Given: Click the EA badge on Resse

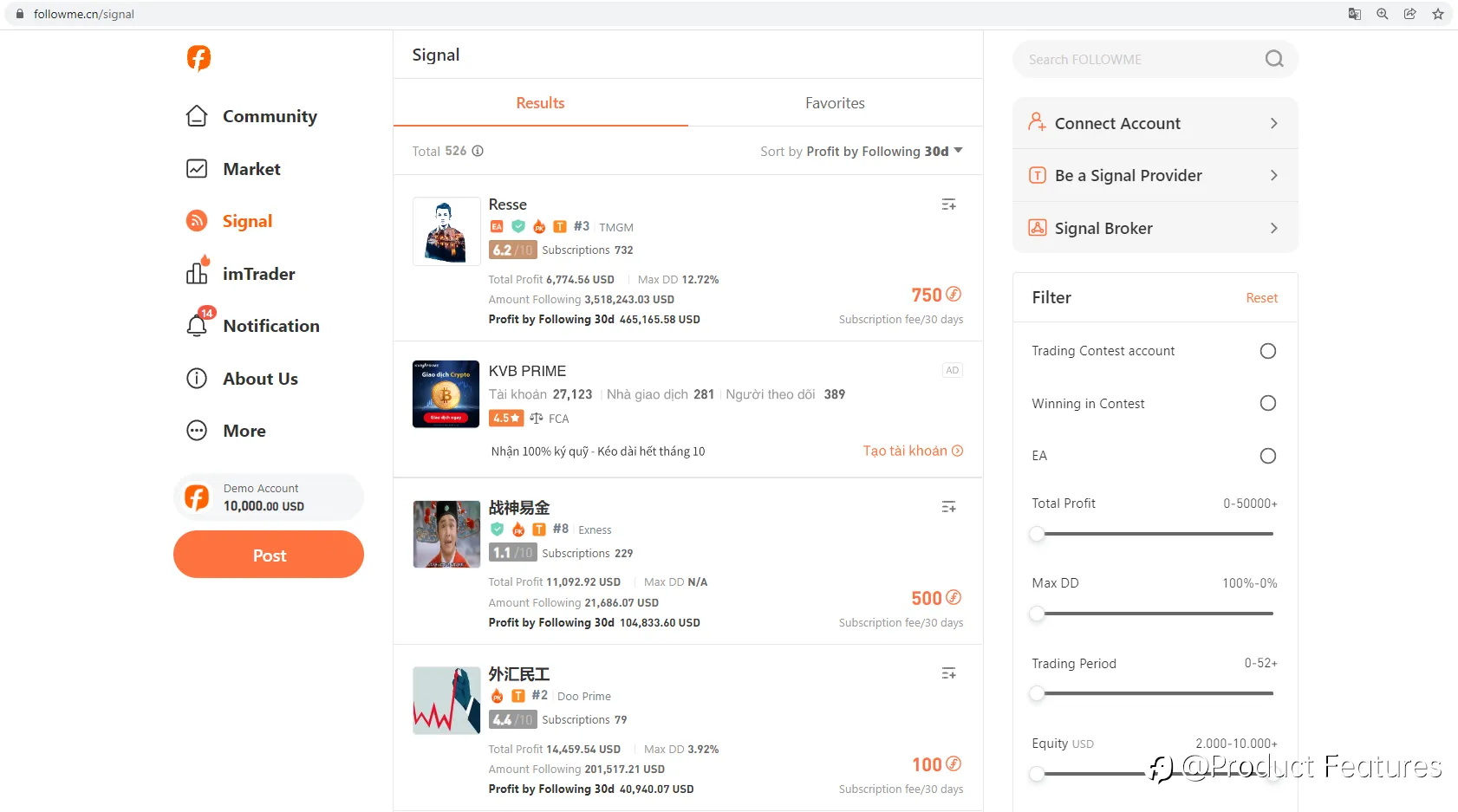Looking at the screenshot, I should (497, 226).
